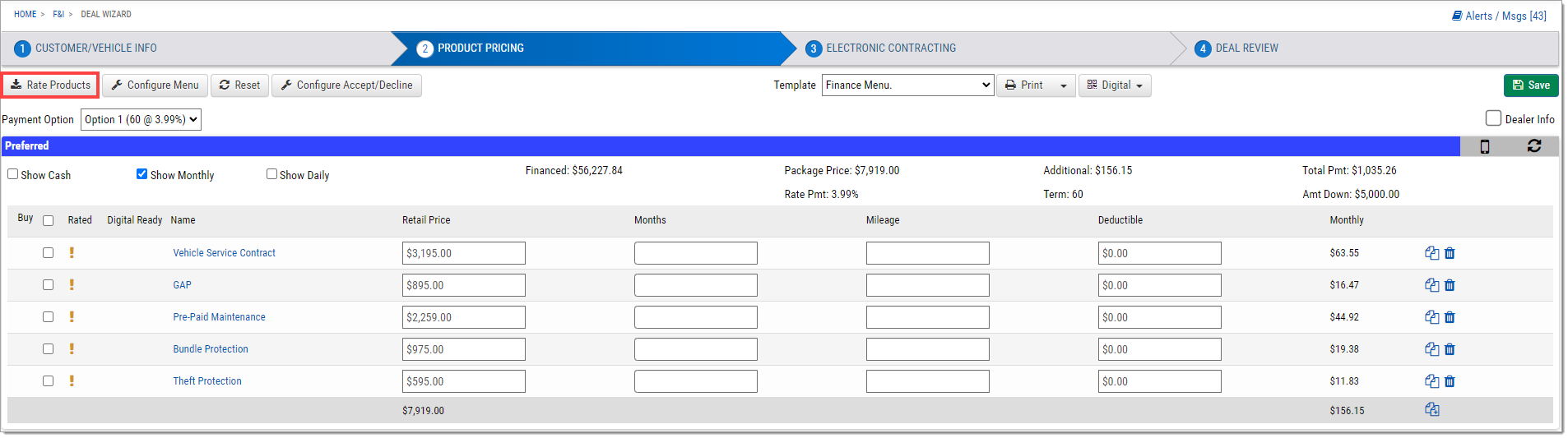Switch to the Deal Review step

tap(1246, 48)
